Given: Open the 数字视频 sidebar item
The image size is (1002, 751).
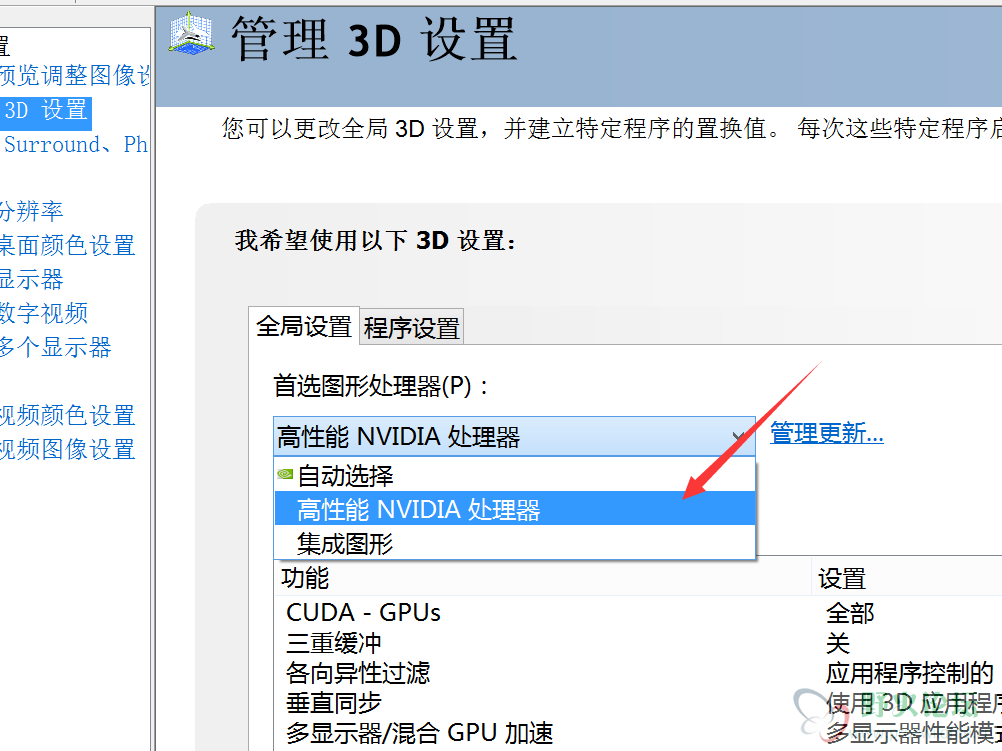Looking at the screenshot, I should coord(43,313).
